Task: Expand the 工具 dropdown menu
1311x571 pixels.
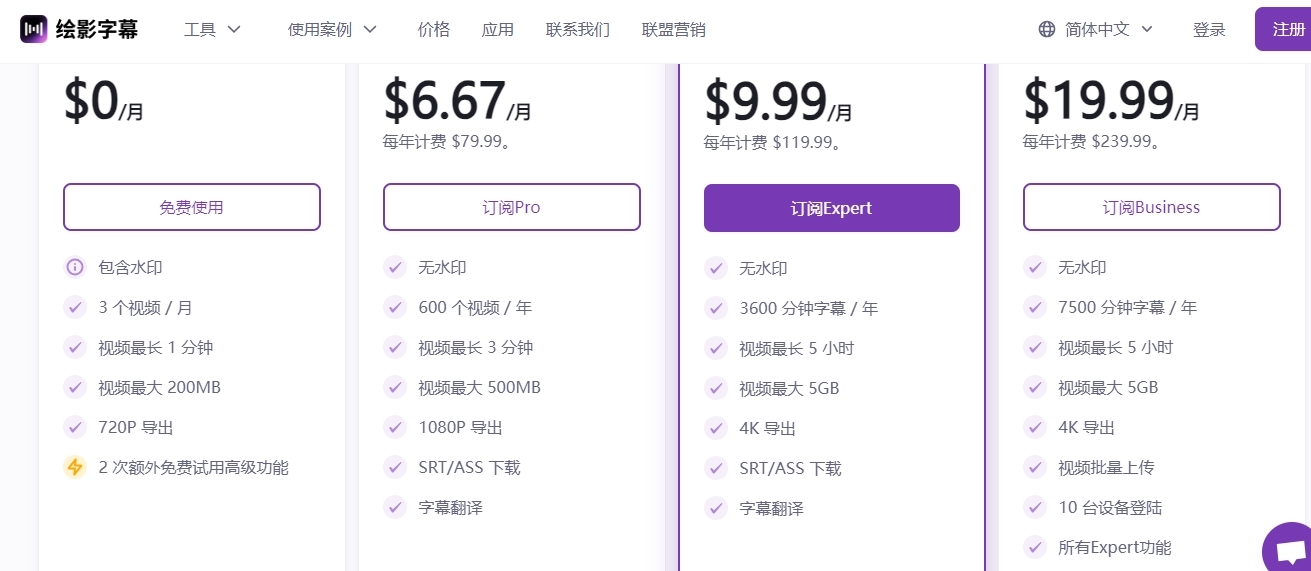Action: [x=213, y=29]
